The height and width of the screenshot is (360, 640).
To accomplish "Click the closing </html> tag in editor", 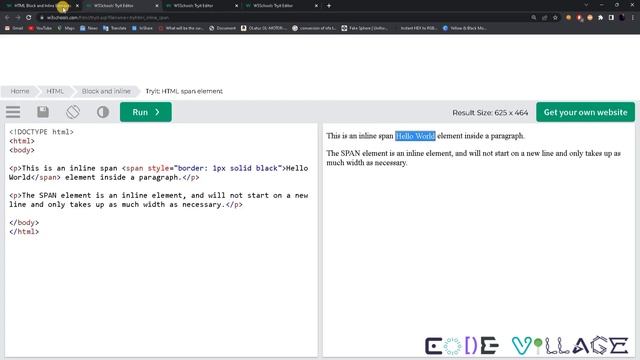I will click(24, 231).
